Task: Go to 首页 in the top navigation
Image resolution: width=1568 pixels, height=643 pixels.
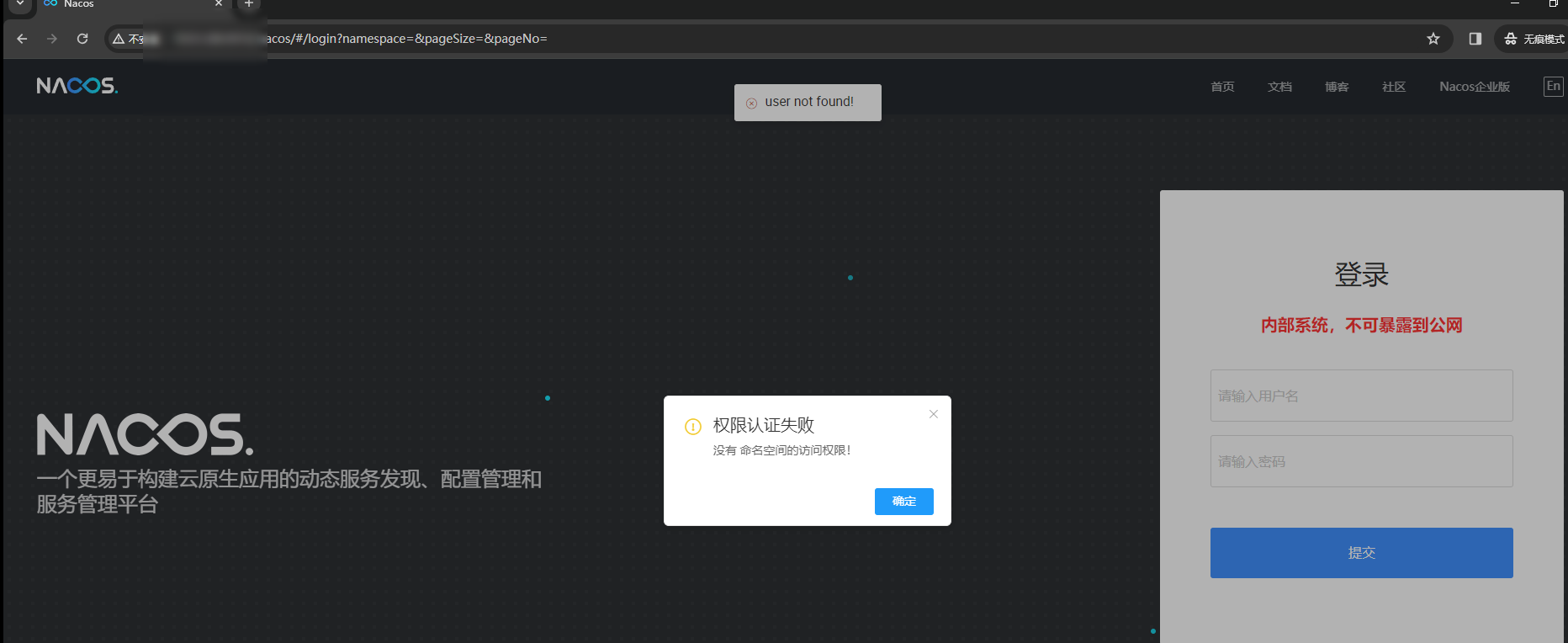Action: (1222, 87)
